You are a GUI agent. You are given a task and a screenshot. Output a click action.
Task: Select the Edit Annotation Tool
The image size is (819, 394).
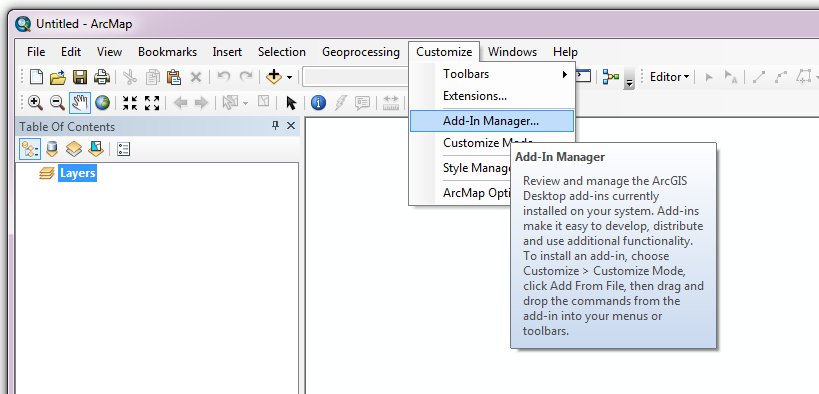click(x=730, y=77)
